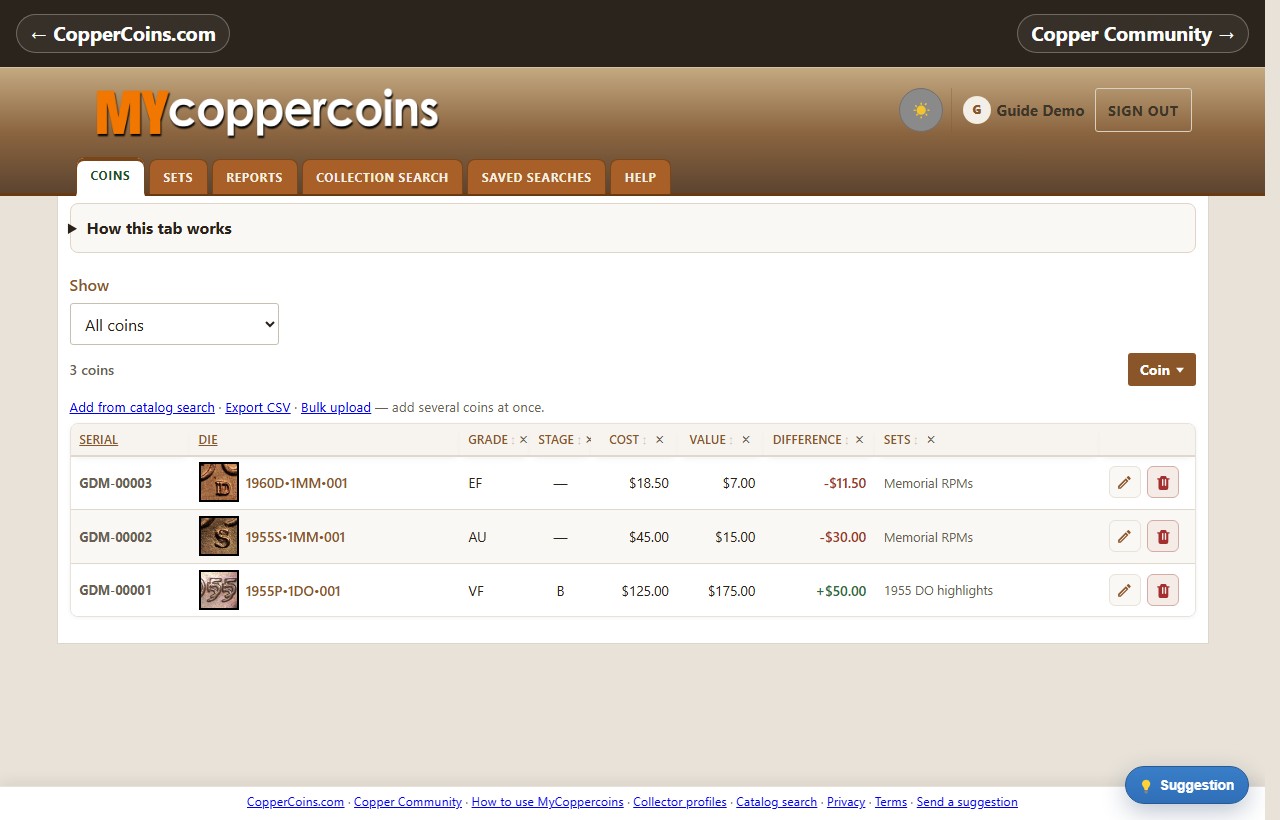Viewport: 1280px width, 820px height.
Task: Open the COLLECTION SEARCH tab
Action: [382, 177]
